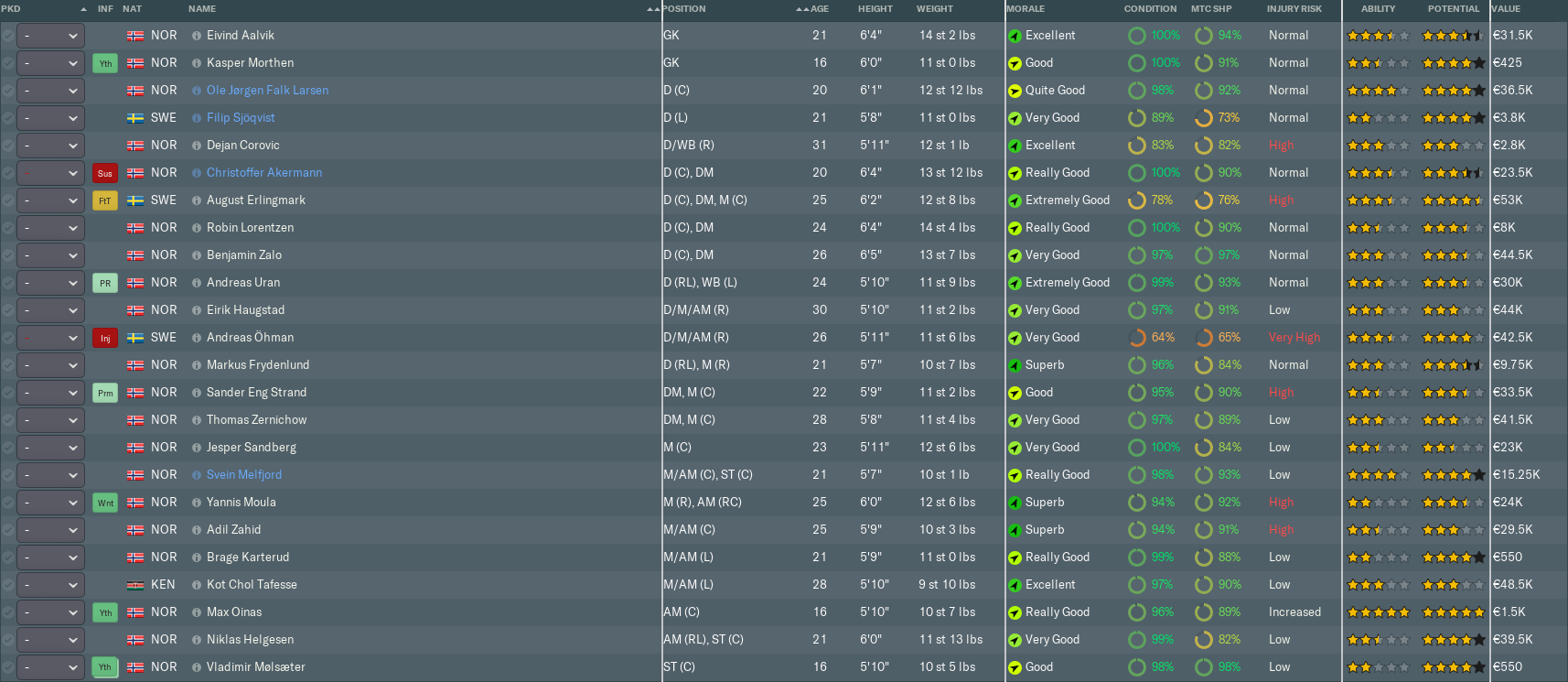The image size is (1568, 682).
Task: Click Max Oinas's five-star ability rating
Action: tap(1378, 612)
